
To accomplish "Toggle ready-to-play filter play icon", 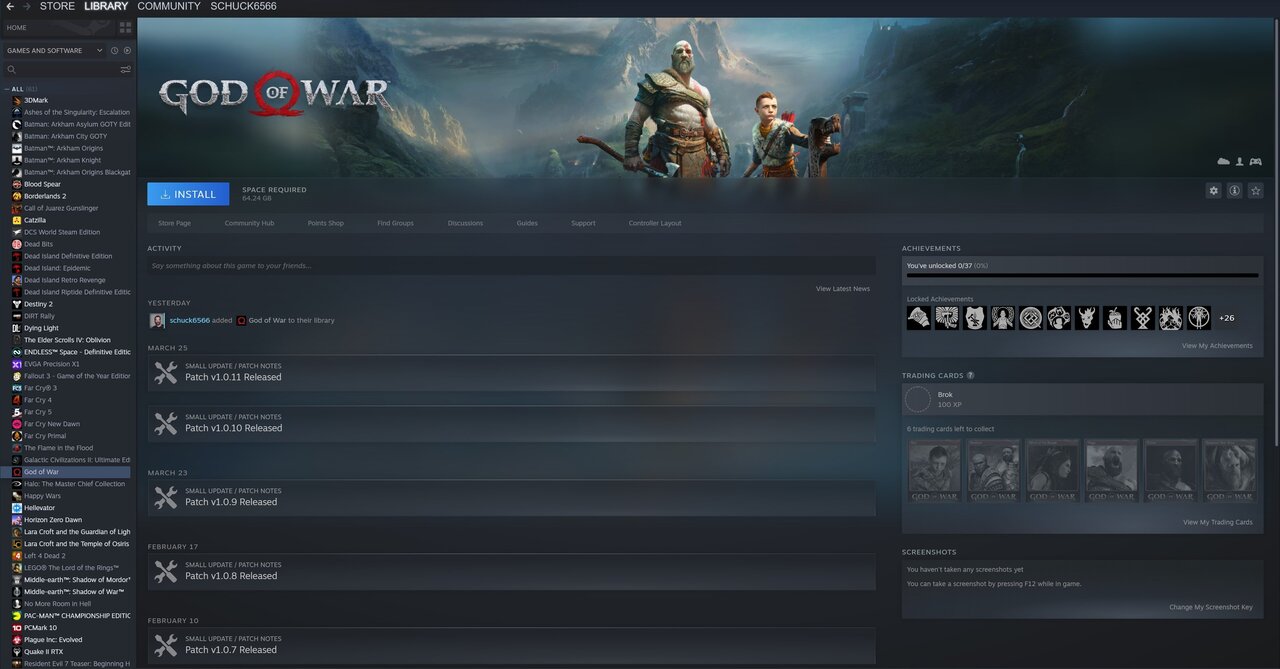I will coord(128,50).
